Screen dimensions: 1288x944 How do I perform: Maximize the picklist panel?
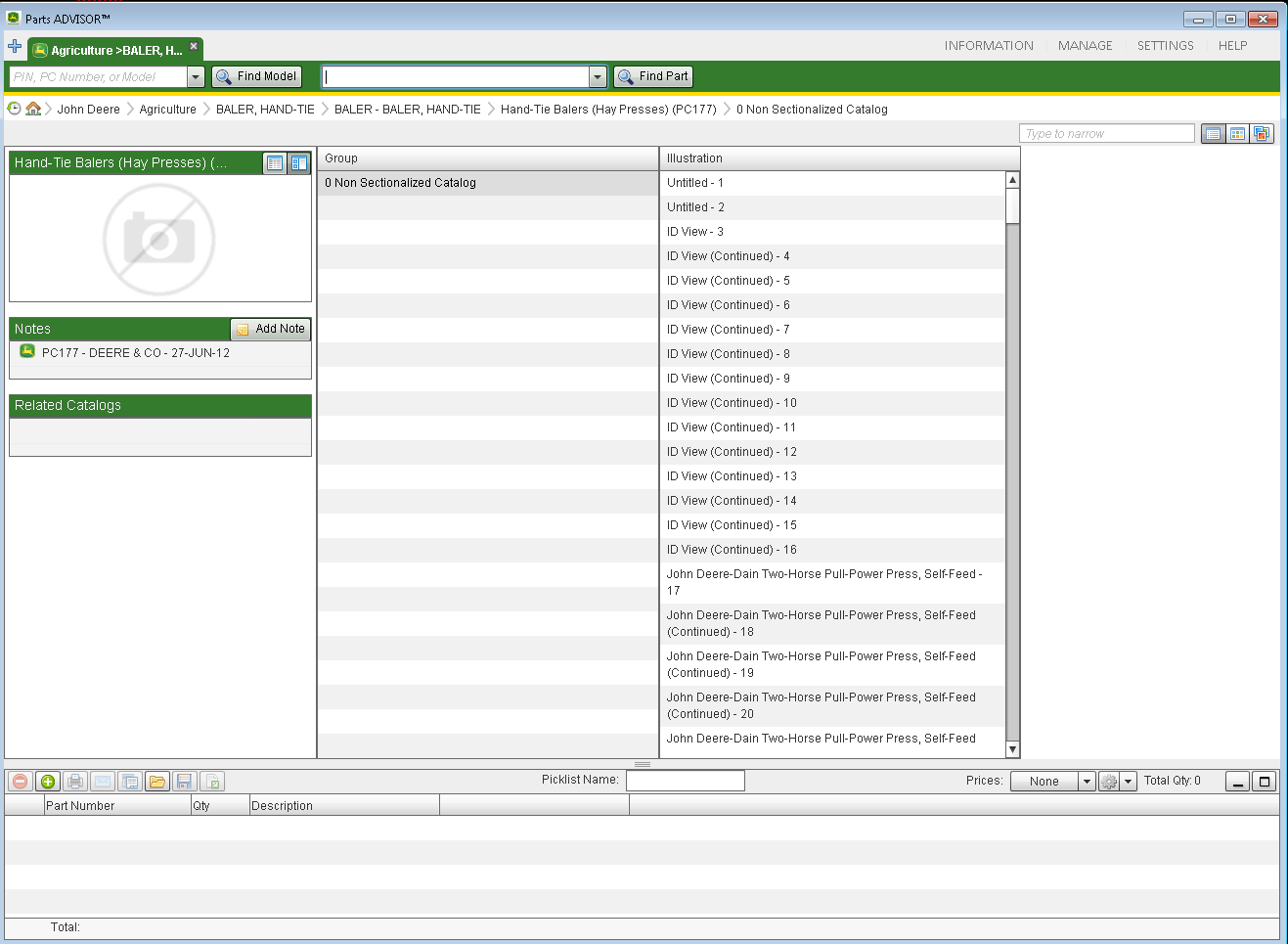[1265, 782]
